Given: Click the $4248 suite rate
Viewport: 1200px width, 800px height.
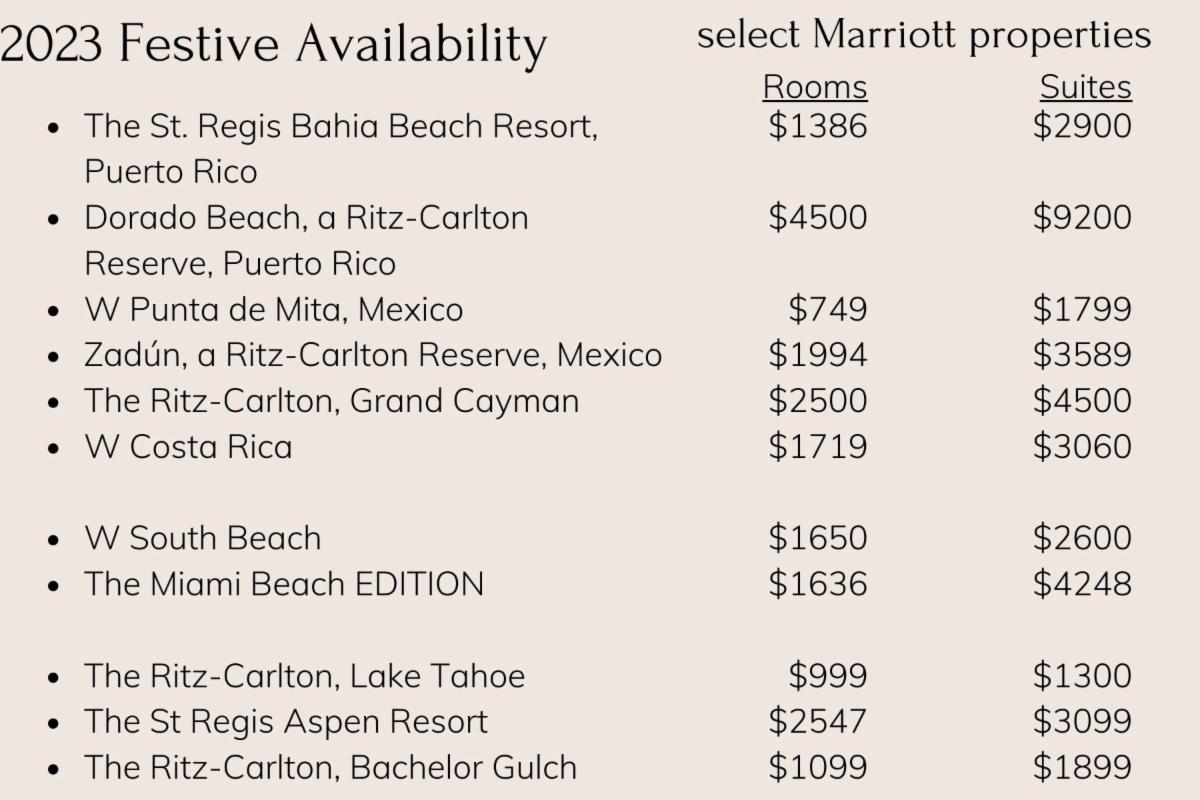Looking at the screenshot, I should [1082, 584].
